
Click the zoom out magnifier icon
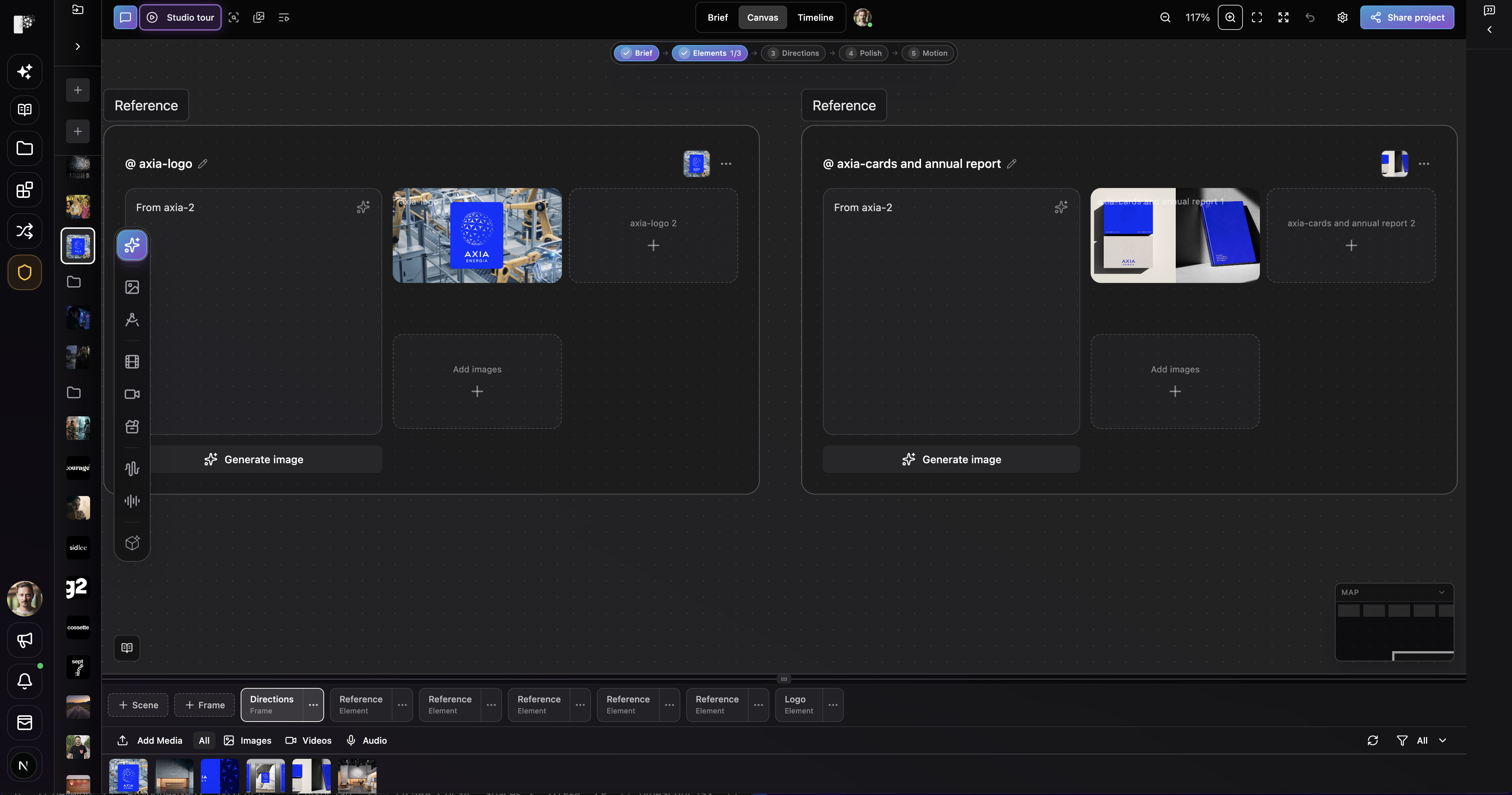1165,18
